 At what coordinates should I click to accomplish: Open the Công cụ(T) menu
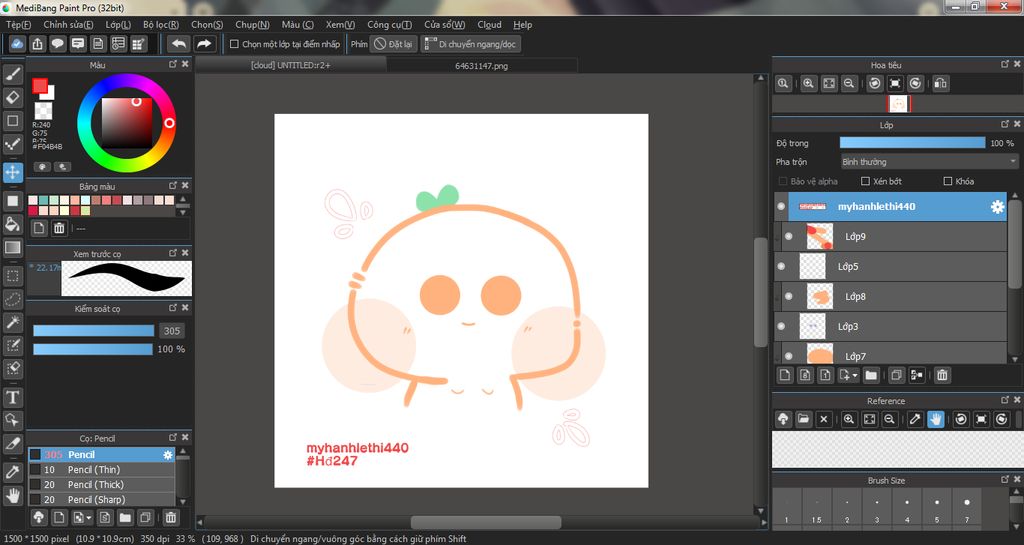tap(389, 25)
